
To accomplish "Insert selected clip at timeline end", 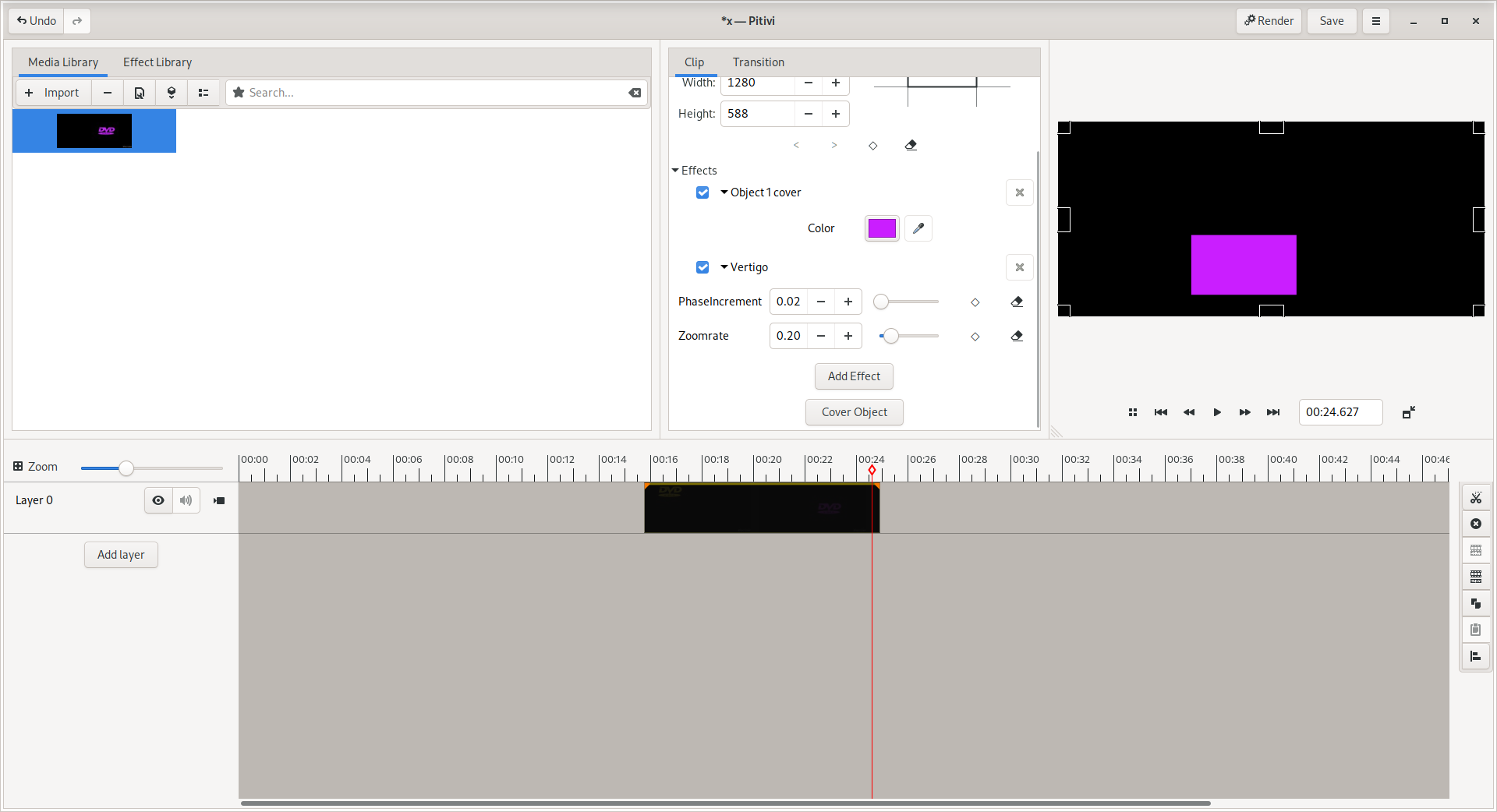I will 172,93.
